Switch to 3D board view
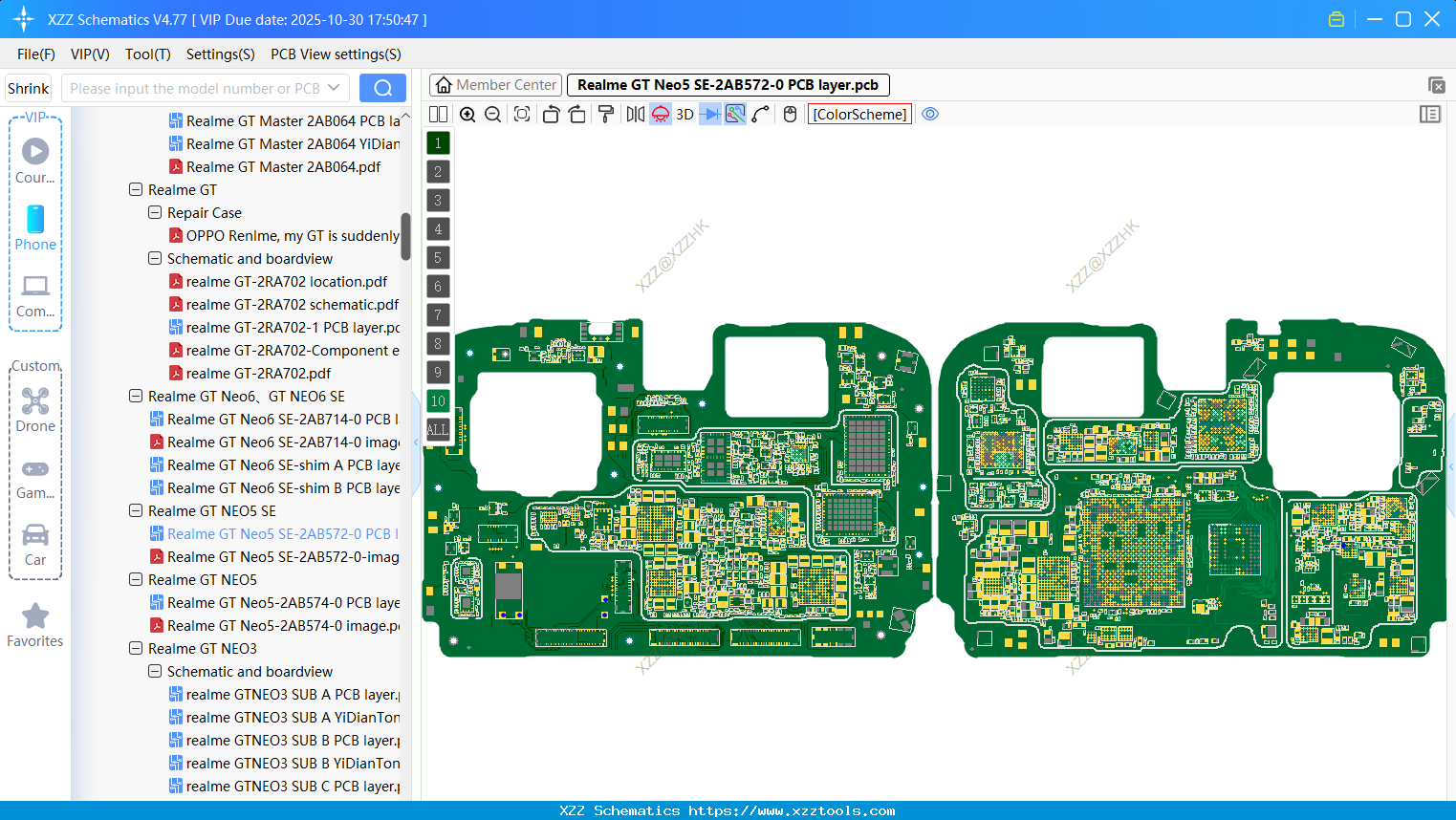 coord(685,114)
